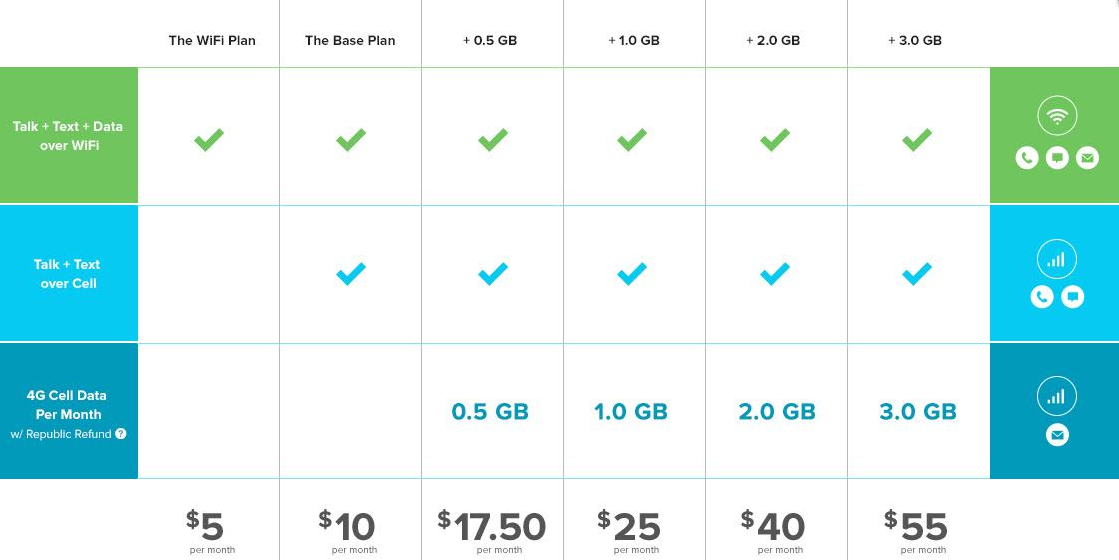This screenshot has width=1119, height=560.
Task: Choose the $17.50 per month price
Action: tap(492, 531)
